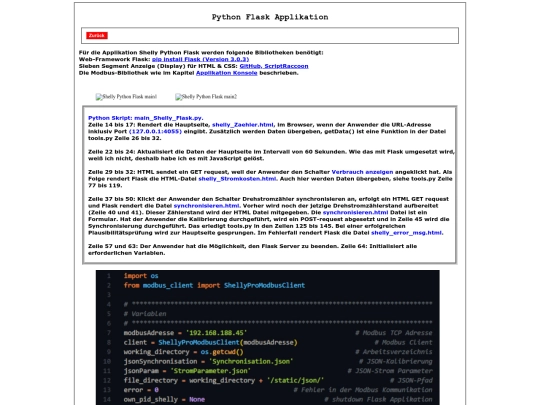540x405 pixels.
Task: Click the error = 0 code line
Action: click(x=141, y=390)
